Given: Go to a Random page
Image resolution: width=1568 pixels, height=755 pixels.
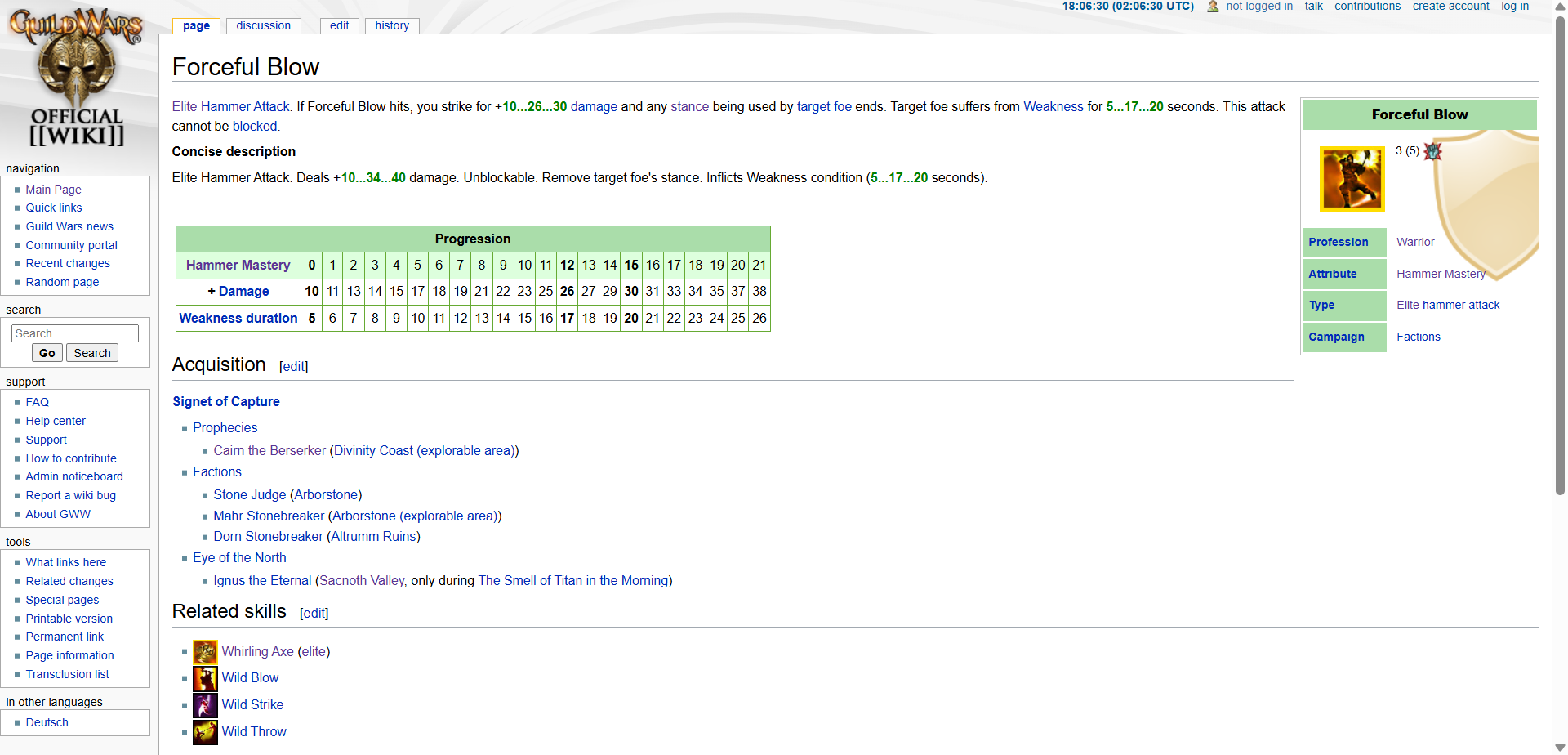Looking at the screenshot, I should pos(62,282).
